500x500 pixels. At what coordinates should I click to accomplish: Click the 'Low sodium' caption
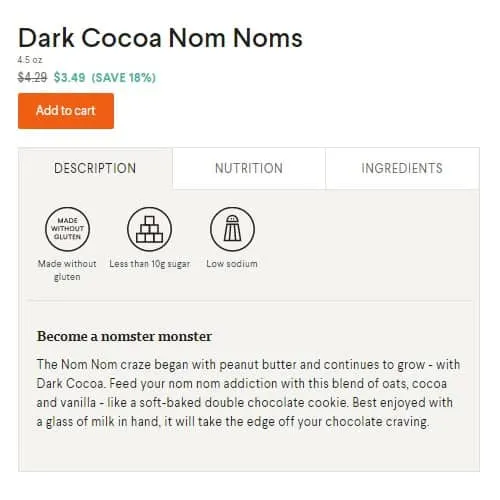pos(232,264)
